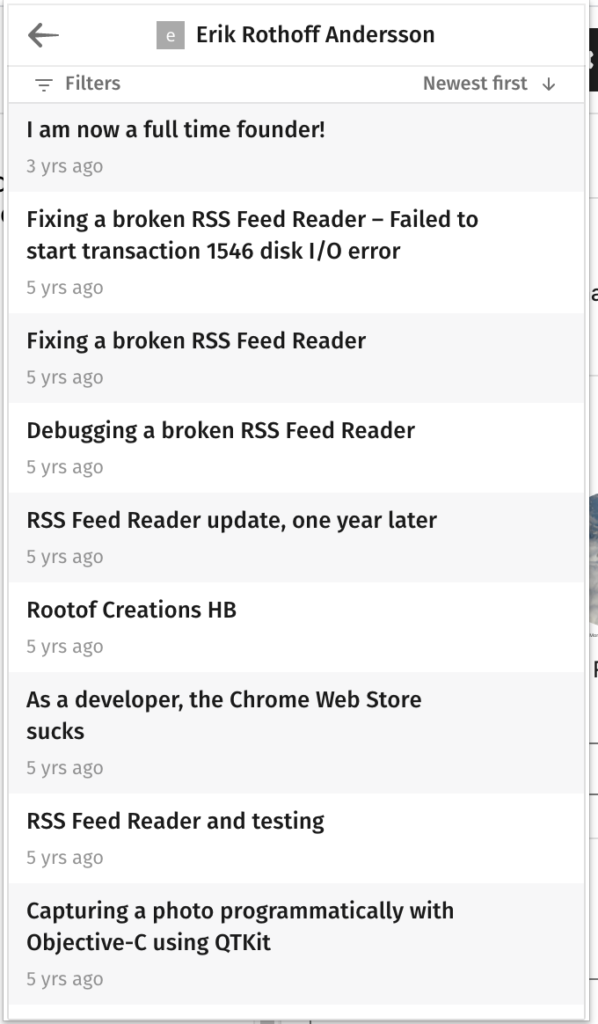Screen dimensions: 598x1024
Task: Click the Erik Rothoff Andersson feed title
Action: click(x=315, y=35)
